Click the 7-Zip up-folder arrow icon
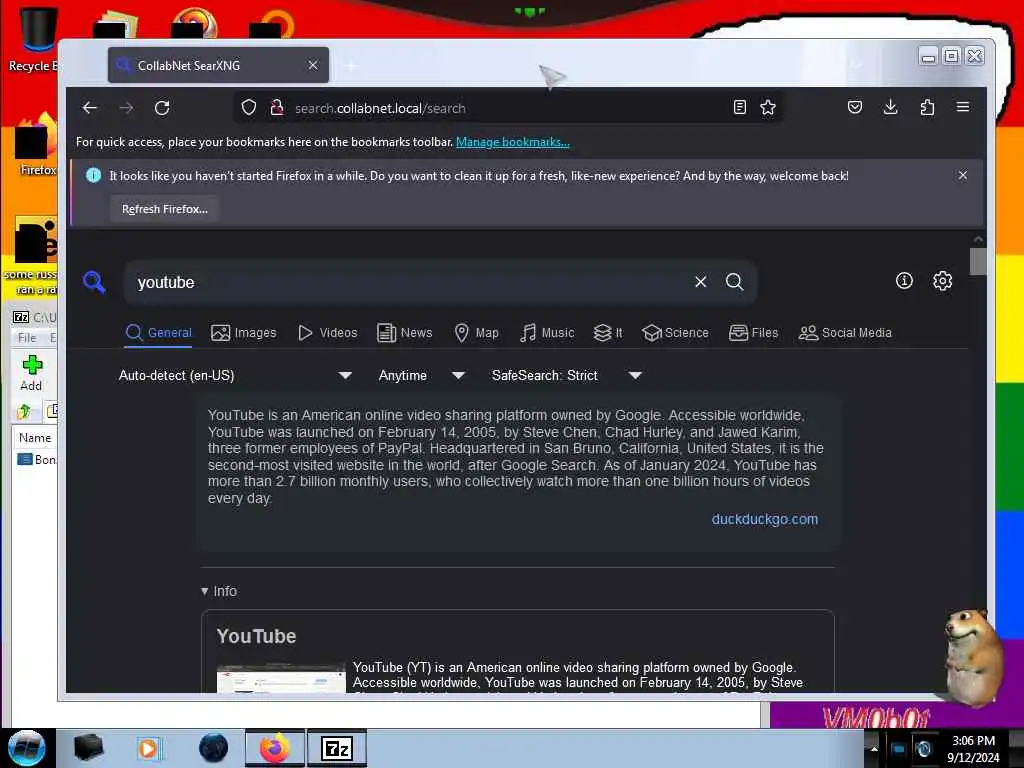The width and height of the screenshot is (1024, 768). click(x=24, y=411)
